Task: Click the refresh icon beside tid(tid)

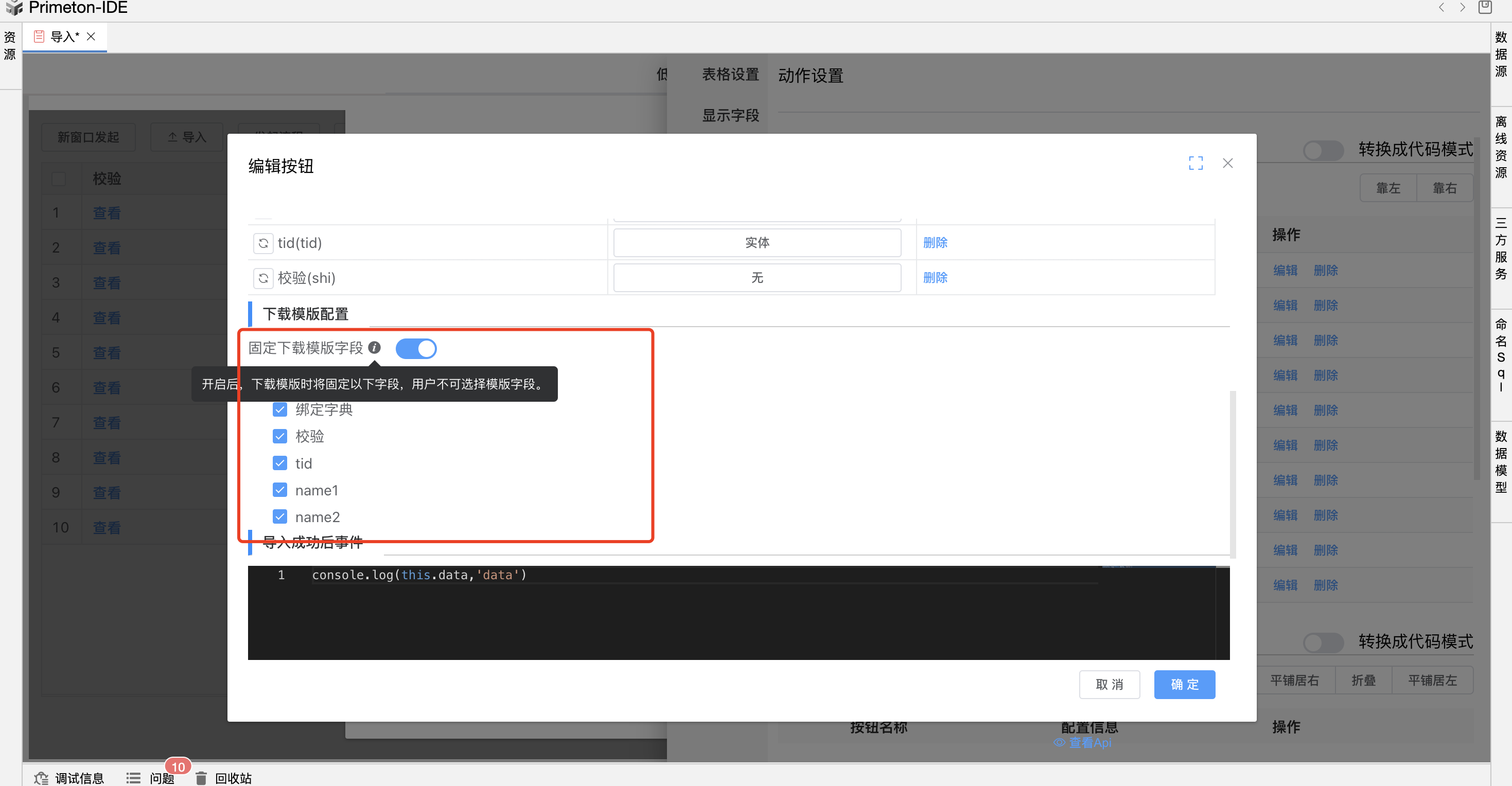Action: (x=263, y=243)
